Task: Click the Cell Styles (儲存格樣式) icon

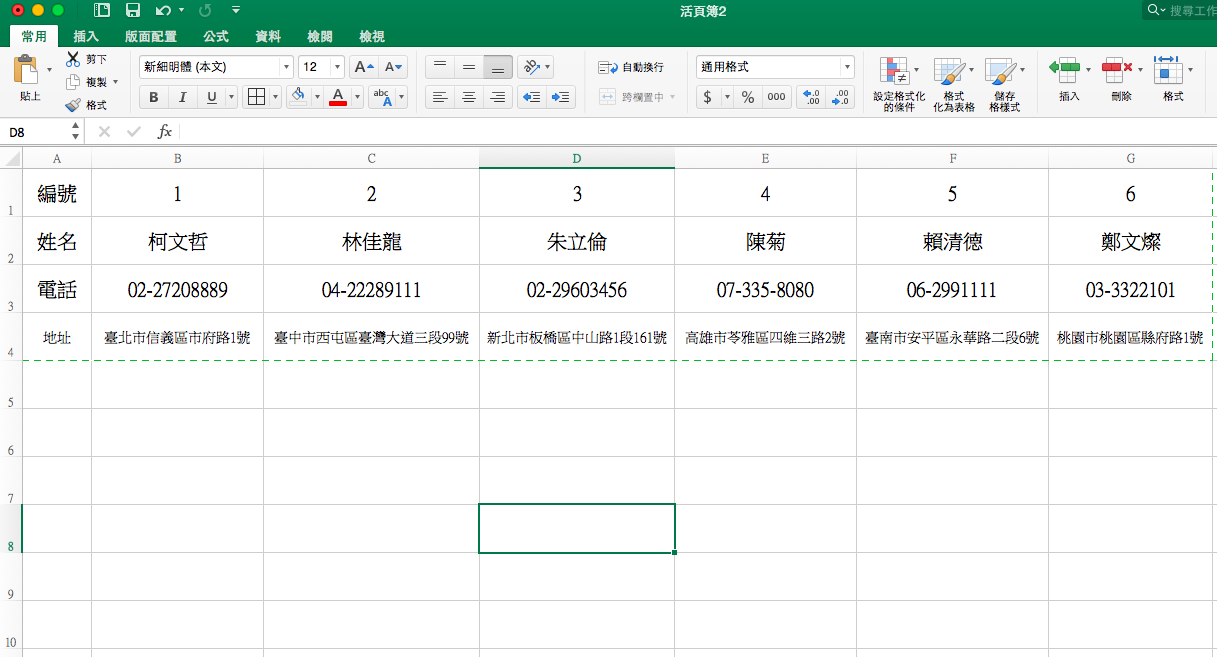Action: tap(1000, 71)
